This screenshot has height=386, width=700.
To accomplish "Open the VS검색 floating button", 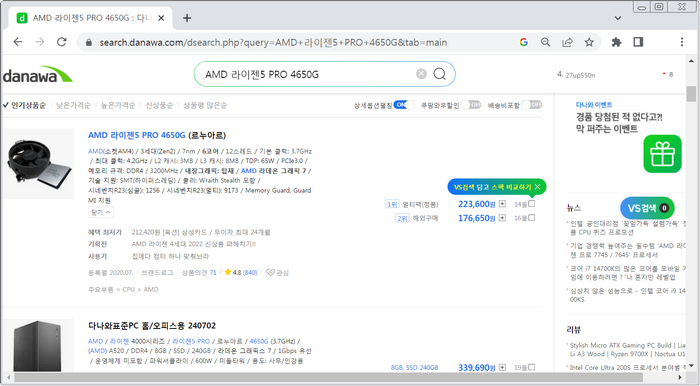I will [x=647, y=208].
